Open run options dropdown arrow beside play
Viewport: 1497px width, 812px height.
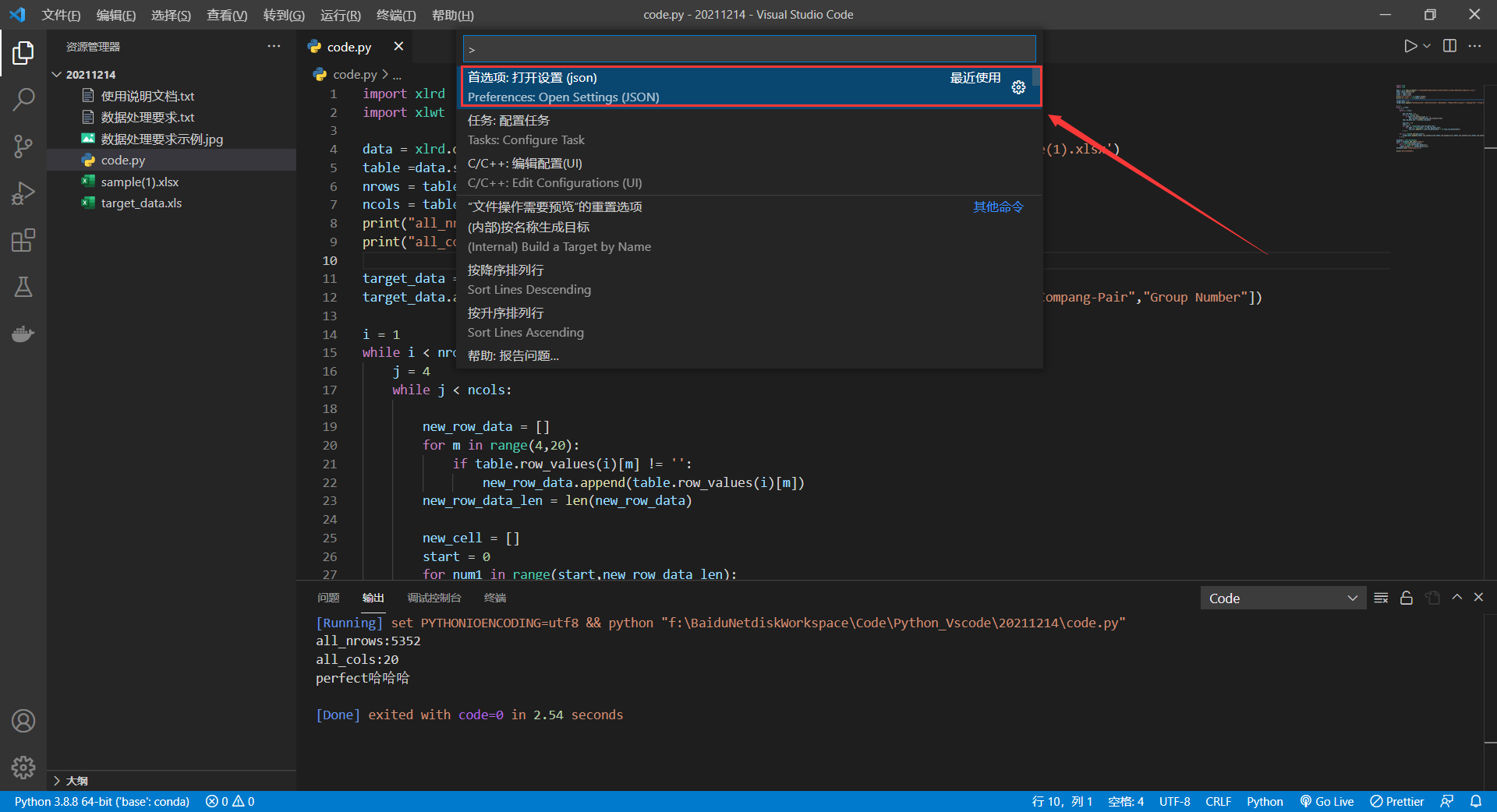[x=1427, y=46]
